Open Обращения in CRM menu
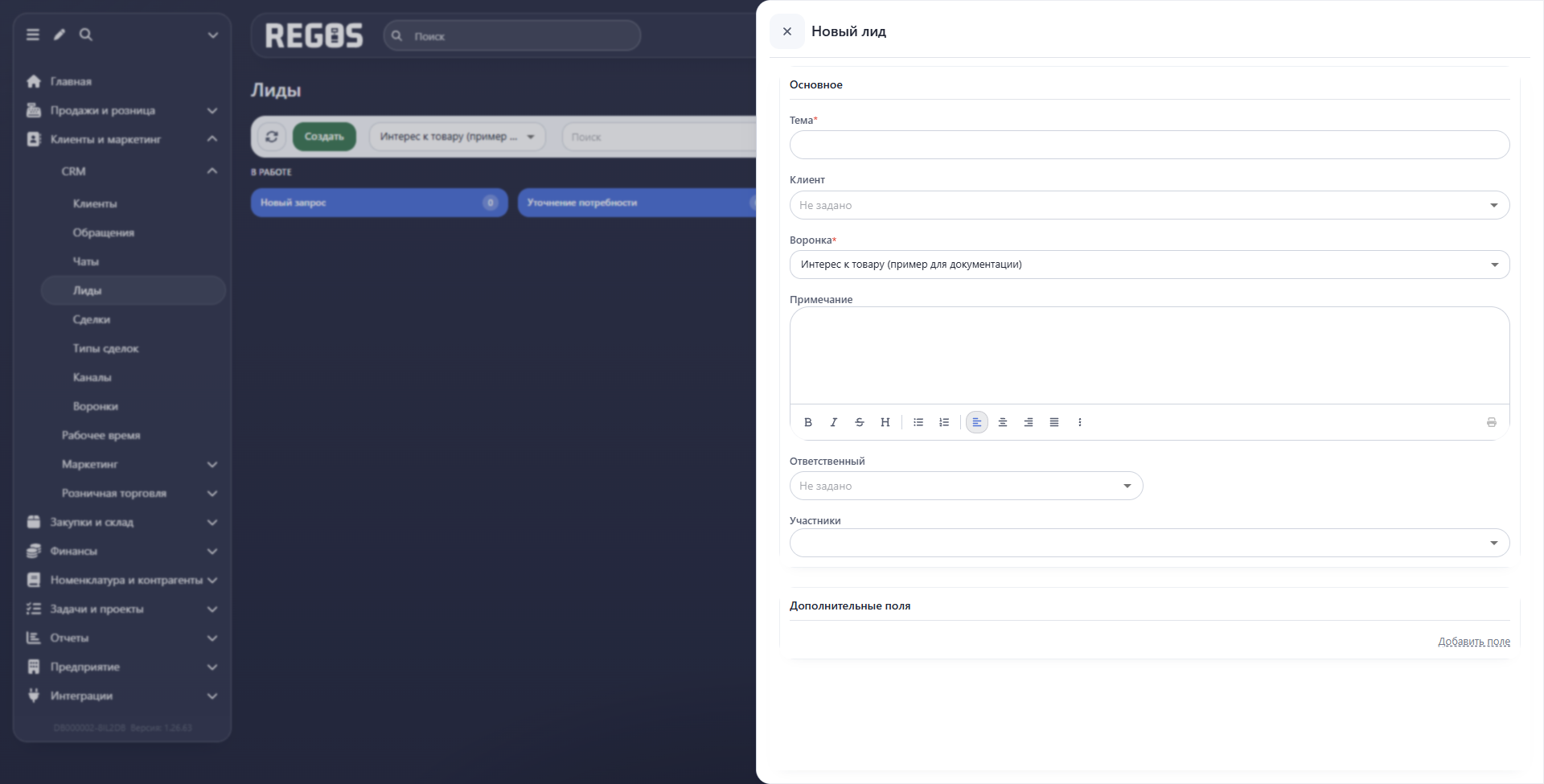This screenshot has width=1544, height=784. (x=104, y=232)
